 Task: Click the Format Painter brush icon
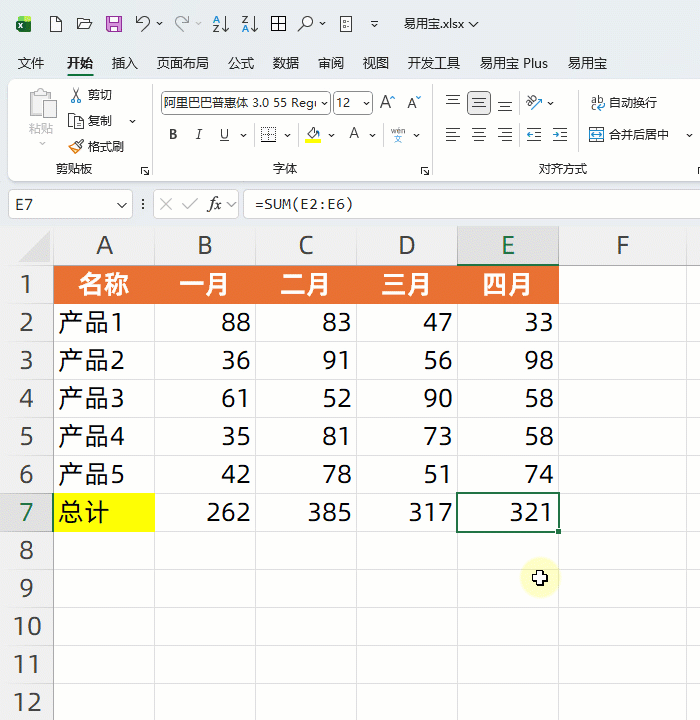pyautogui.click(x=76, y=146)
